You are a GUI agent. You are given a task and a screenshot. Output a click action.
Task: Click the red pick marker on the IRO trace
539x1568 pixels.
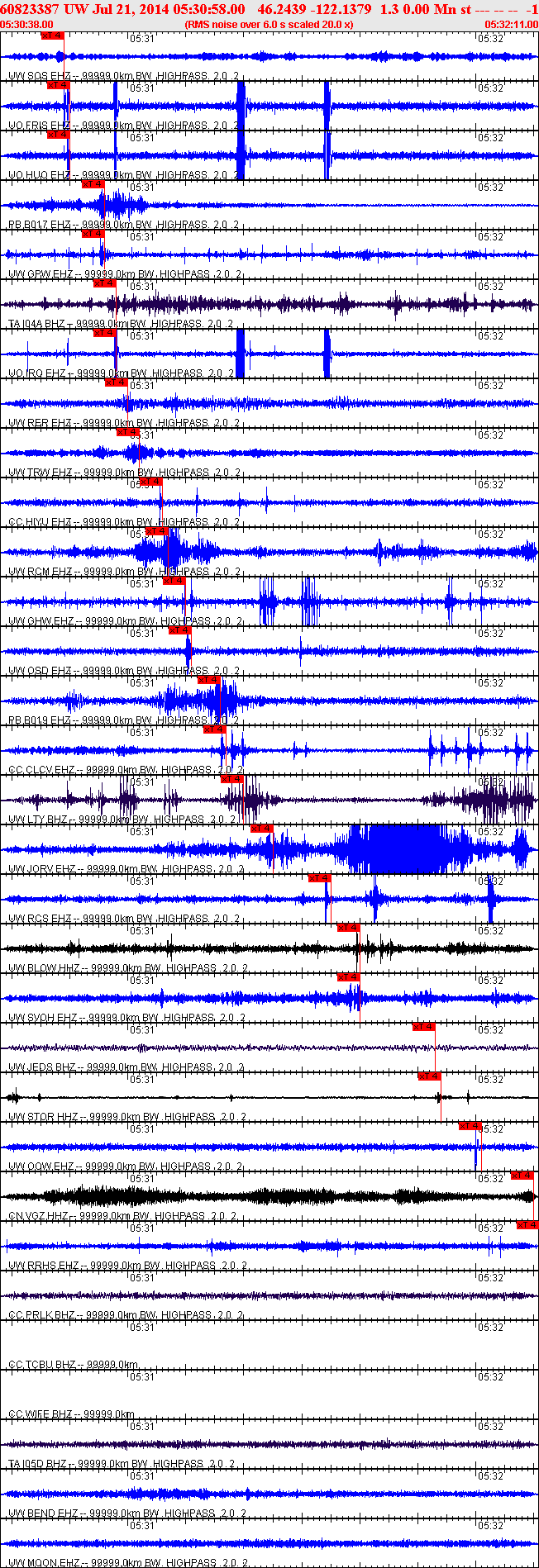104,333
